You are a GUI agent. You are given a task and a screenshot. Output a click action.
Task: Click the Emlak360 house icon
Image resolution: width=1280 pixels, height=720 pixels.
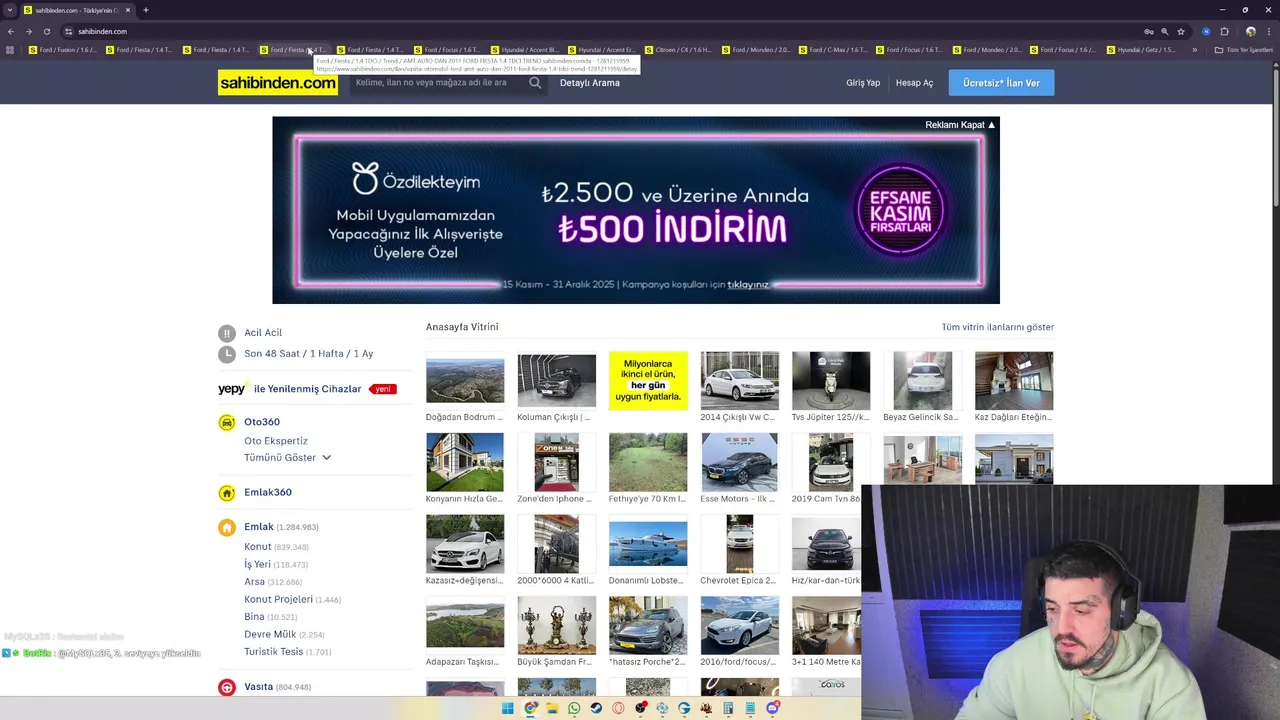[x=227, y=493]
